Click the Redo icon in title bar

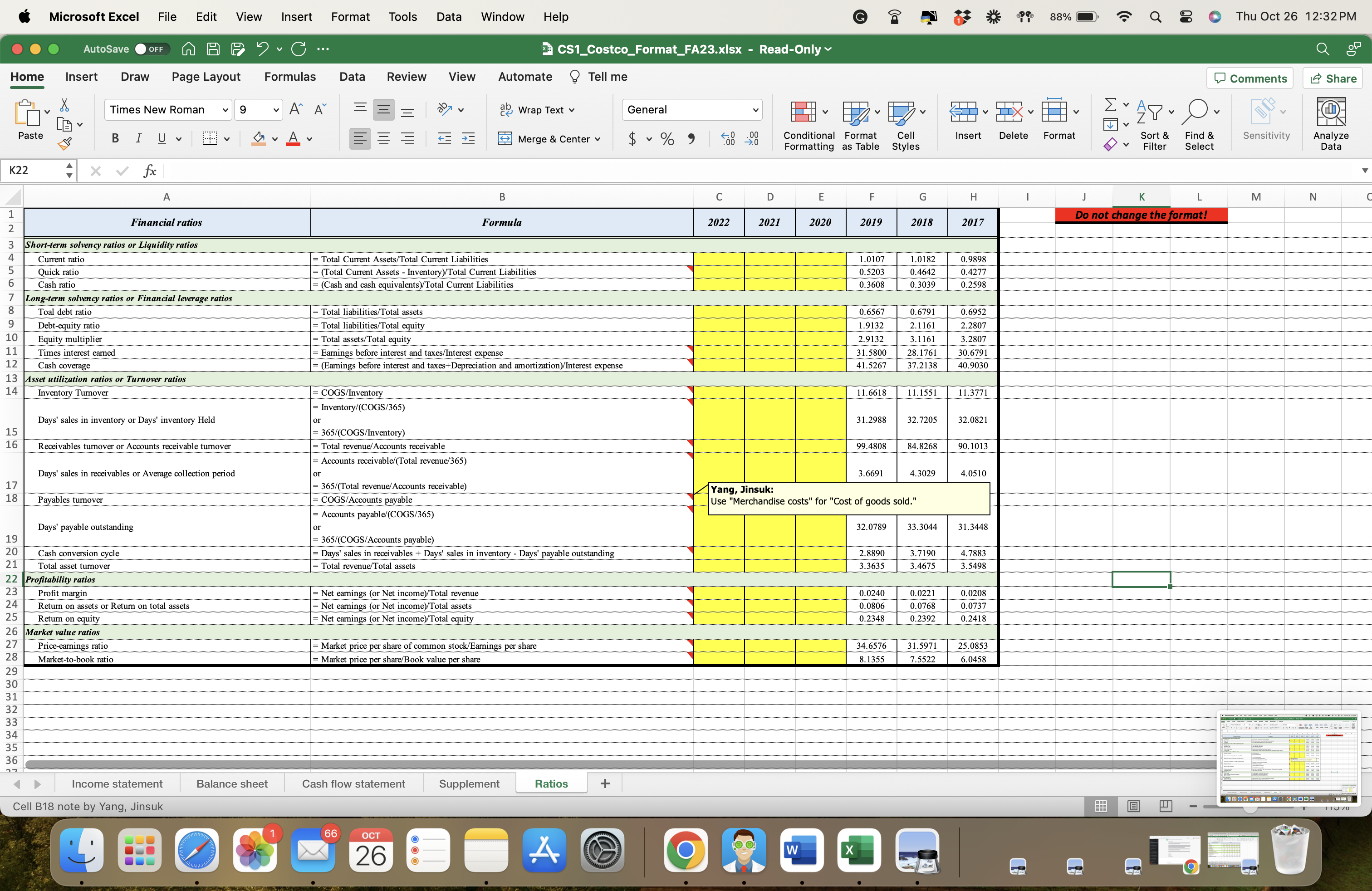(298, 49)
